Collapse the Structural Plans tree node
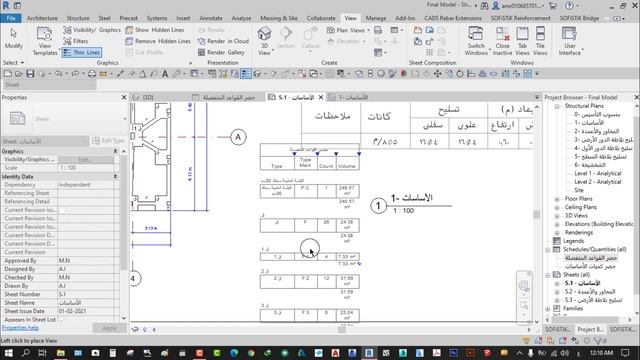The width and height of the screenshot is (640, 360). (557, 106)
